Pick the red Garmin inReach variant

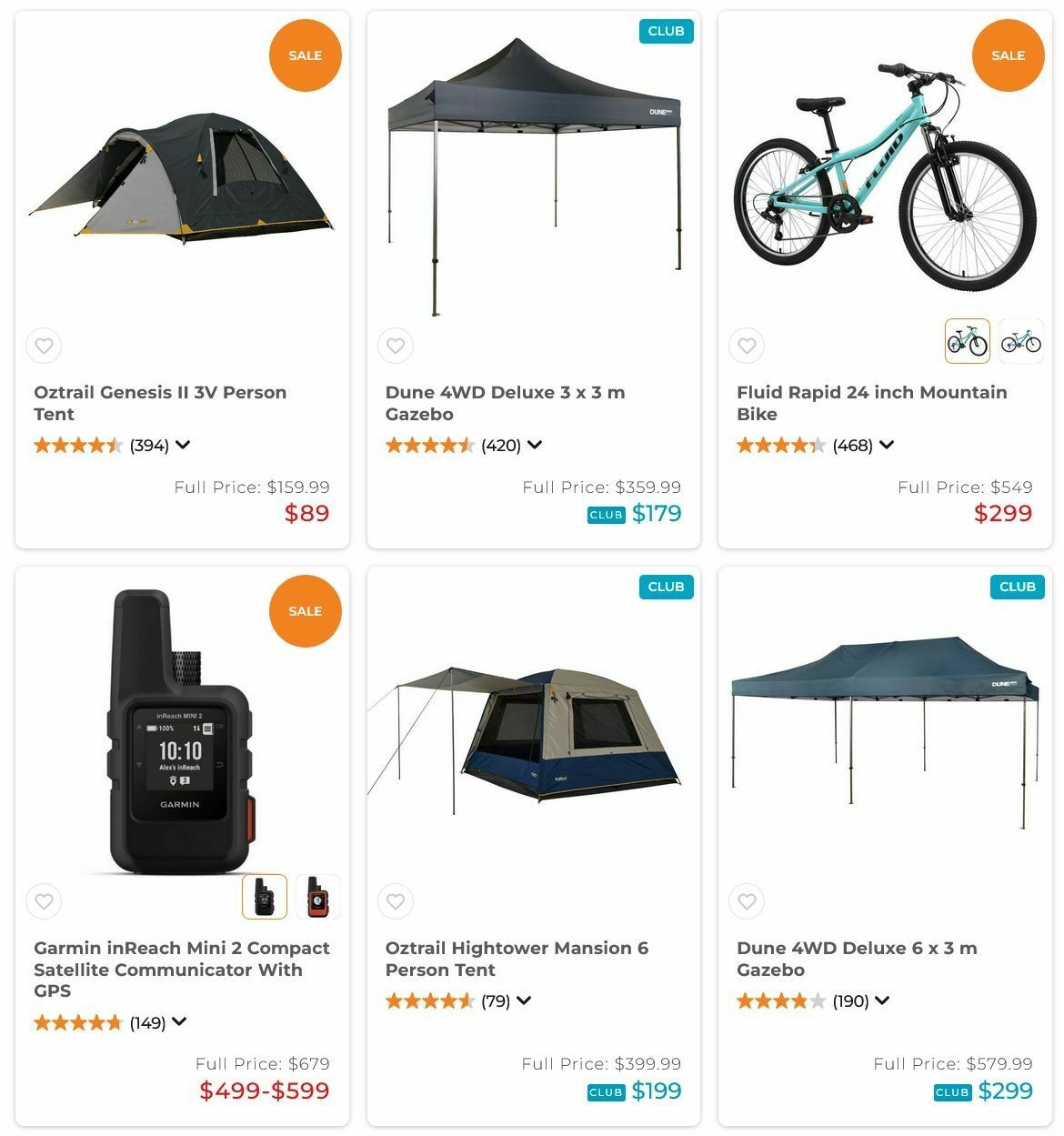coord(317,897)
